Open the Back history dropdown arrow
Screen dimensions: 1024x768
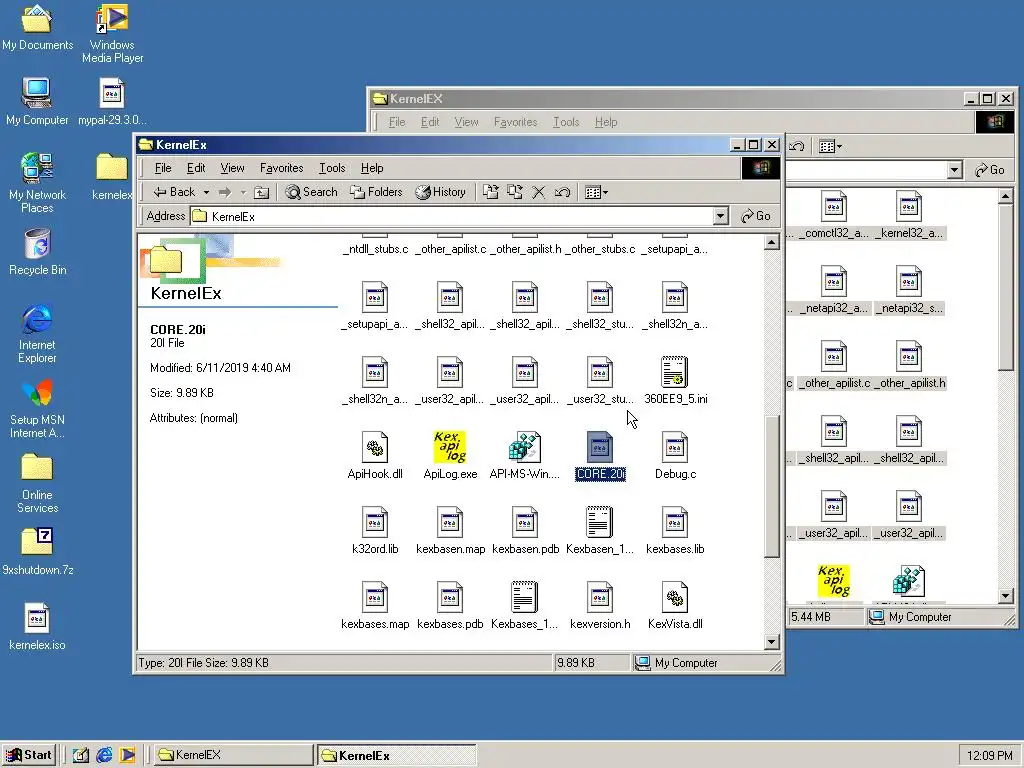click(206, 192)
